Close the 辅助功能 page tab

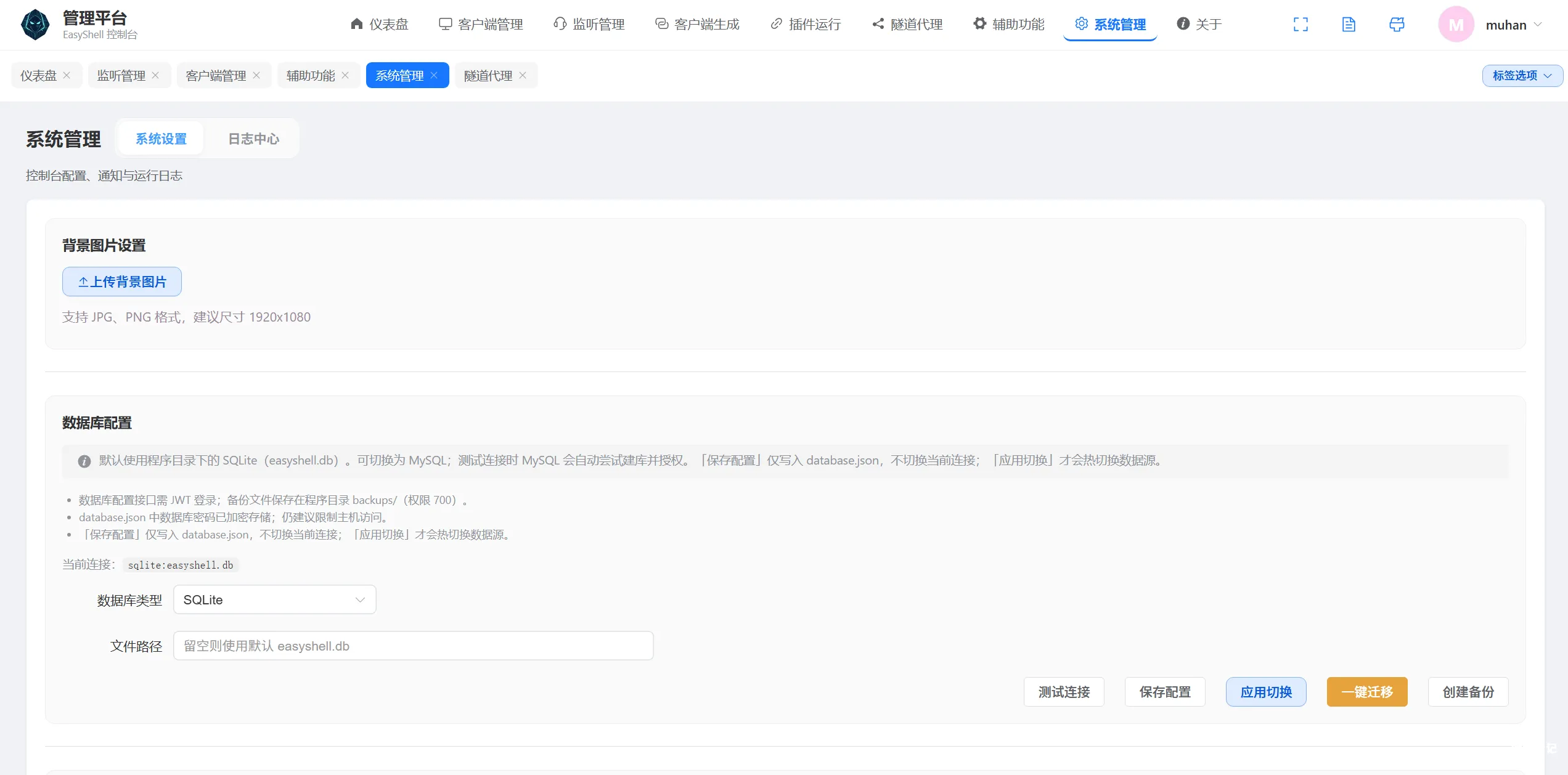pyautogui.click(x=345, y=75)
